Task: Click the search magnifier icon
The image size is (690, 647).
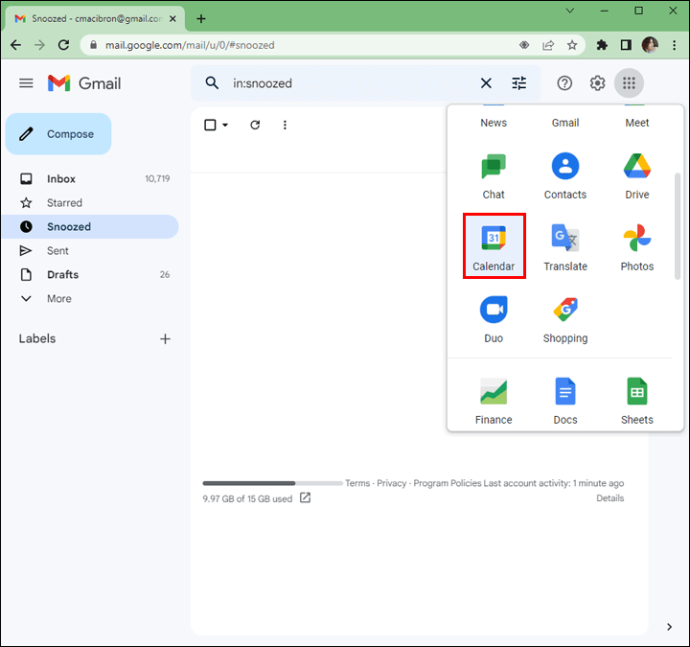Action: pos(212,83)
